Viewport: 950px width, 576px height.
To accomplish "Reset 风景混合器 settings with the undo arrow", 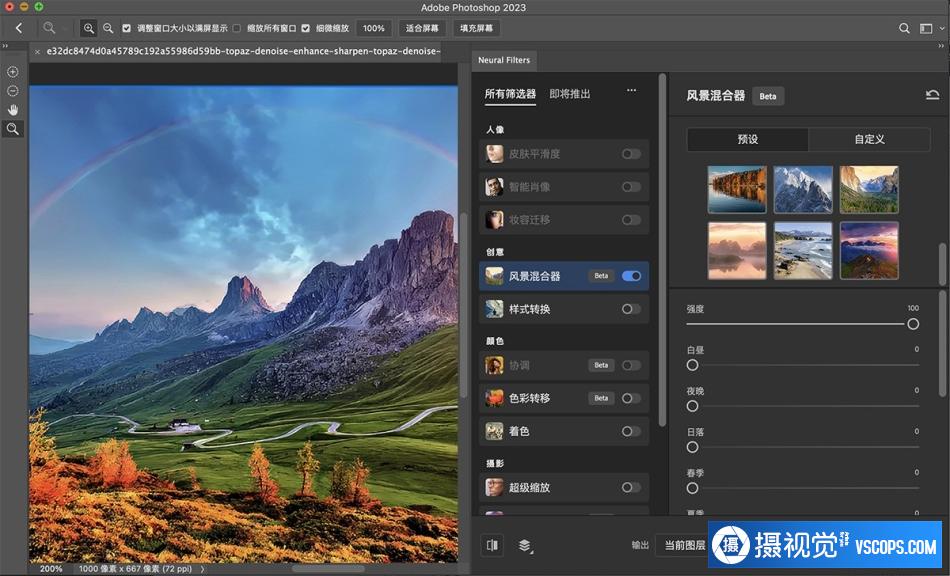I will [932, 95].
